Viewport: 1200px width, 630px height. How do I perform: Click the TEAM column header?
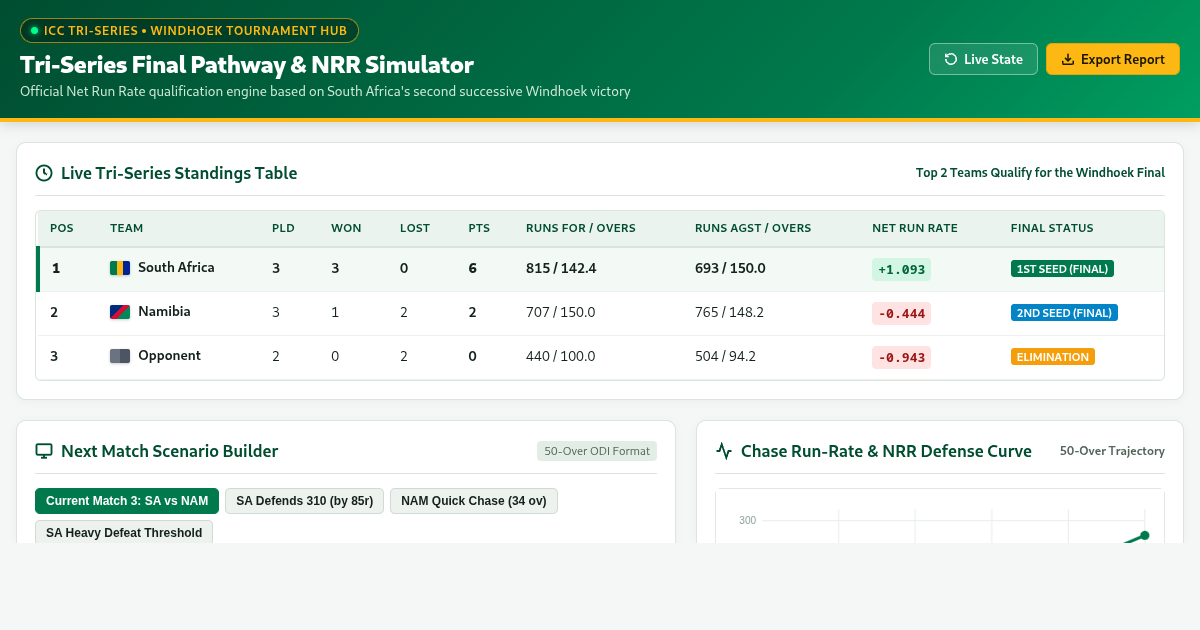(x=126, y=228)
